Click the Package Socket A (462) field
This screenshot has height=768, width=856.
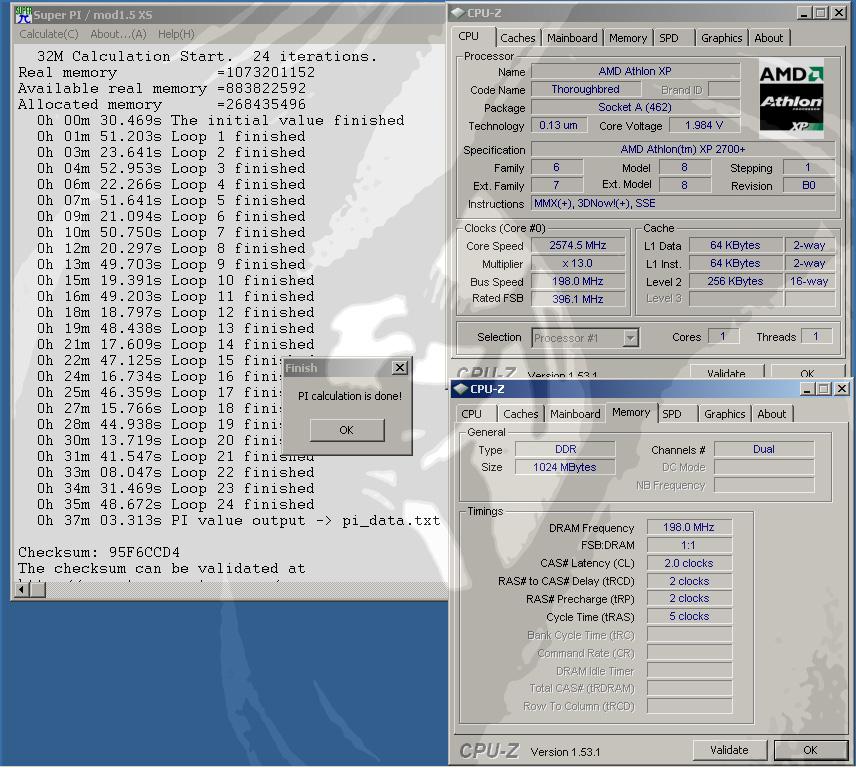[x=635, y=108]
